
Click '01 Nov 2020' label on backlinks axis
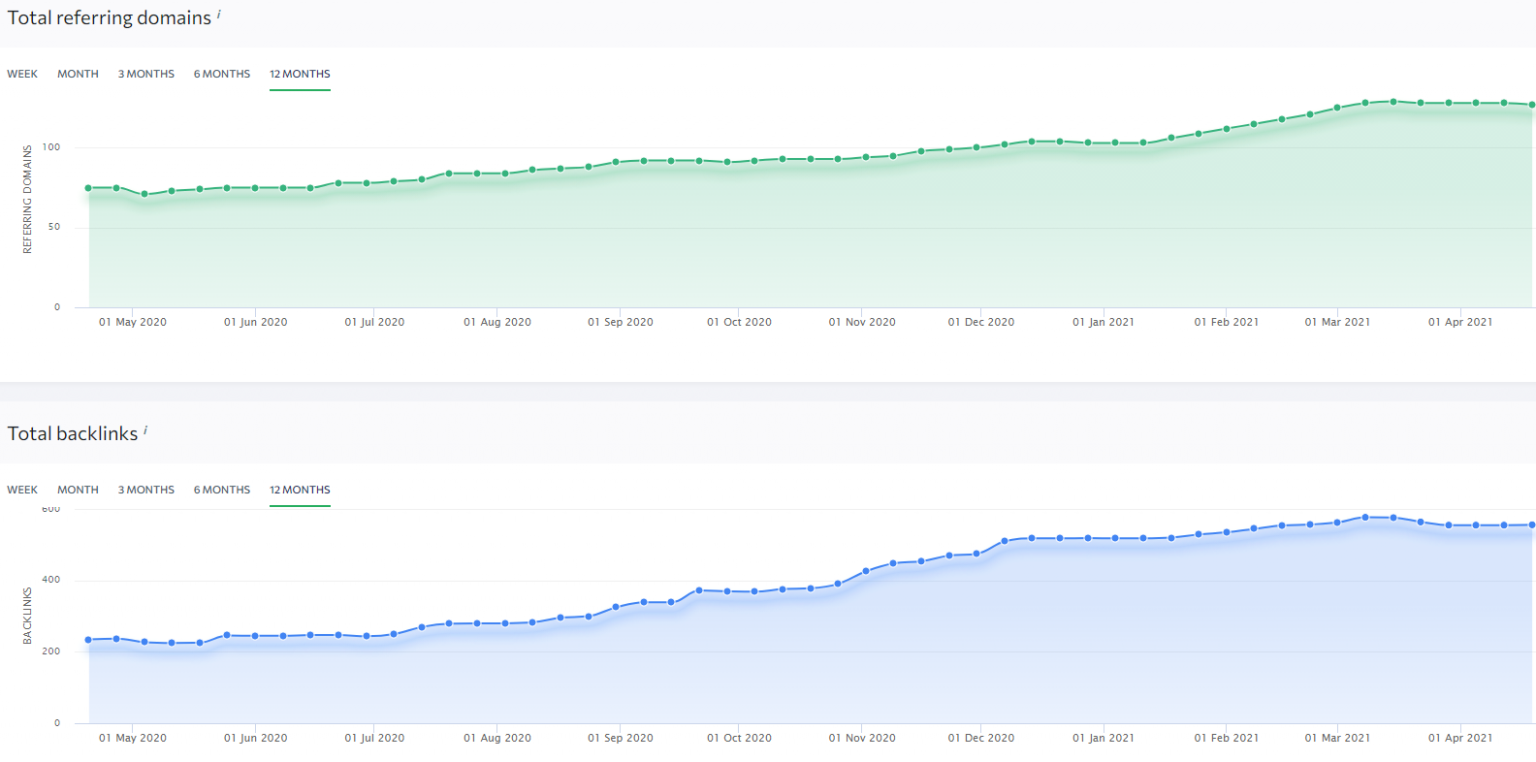point(862,738)
